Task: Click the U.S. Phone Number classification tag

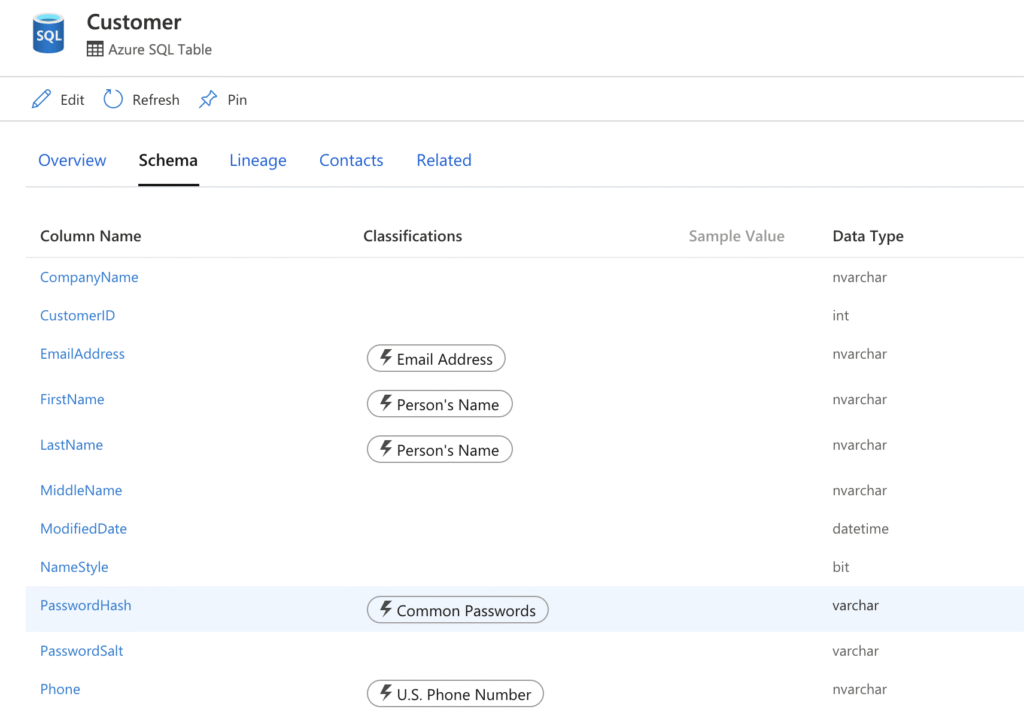Action: (x=455, y=694)
